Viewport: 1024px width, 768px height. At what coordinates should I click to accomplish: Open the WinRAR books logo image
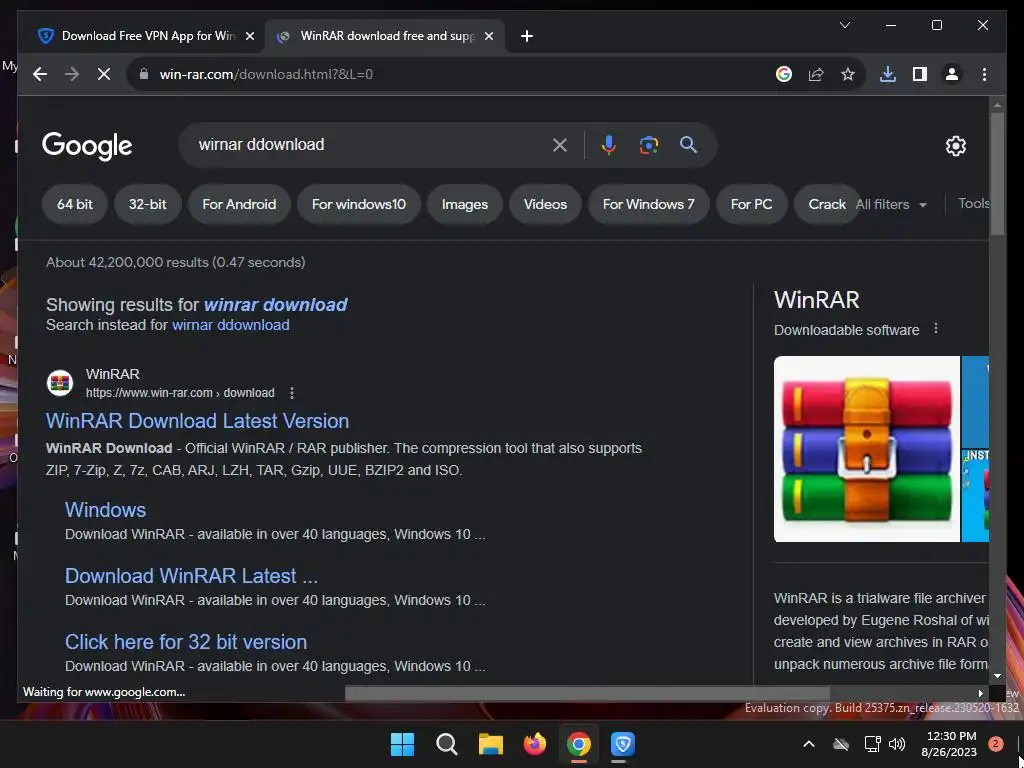pos(867,449)
